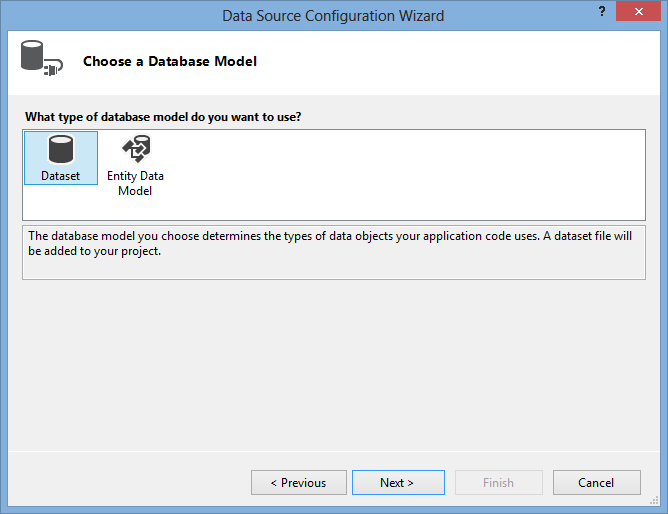Click the "Choose a Database Model" heading
Viewport: 668px width, 514px height.
click(x=170, y=62)
